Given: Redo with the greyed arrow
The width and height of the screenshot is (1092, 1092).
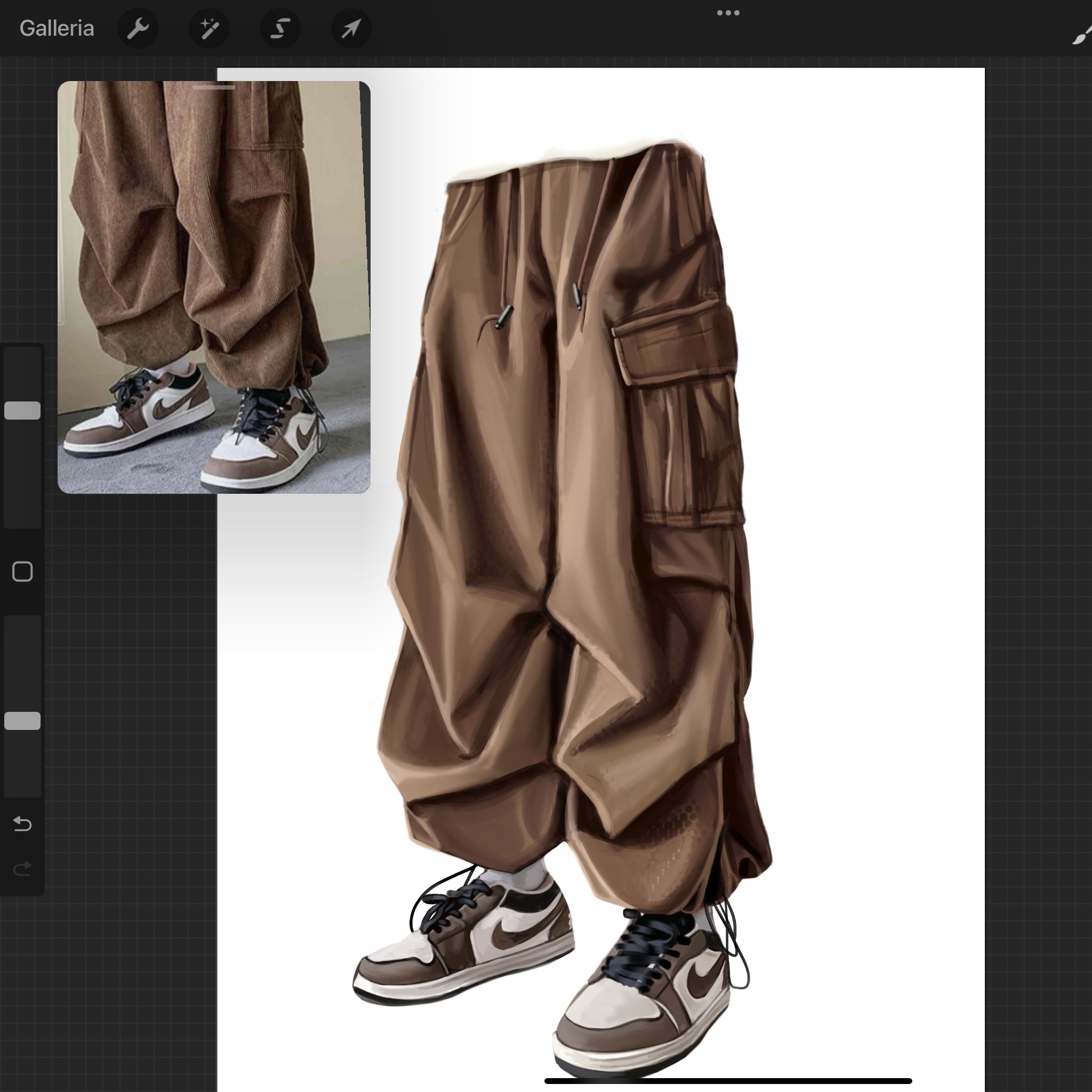Looking at the screenshot, I should click(x=22, y=869).
